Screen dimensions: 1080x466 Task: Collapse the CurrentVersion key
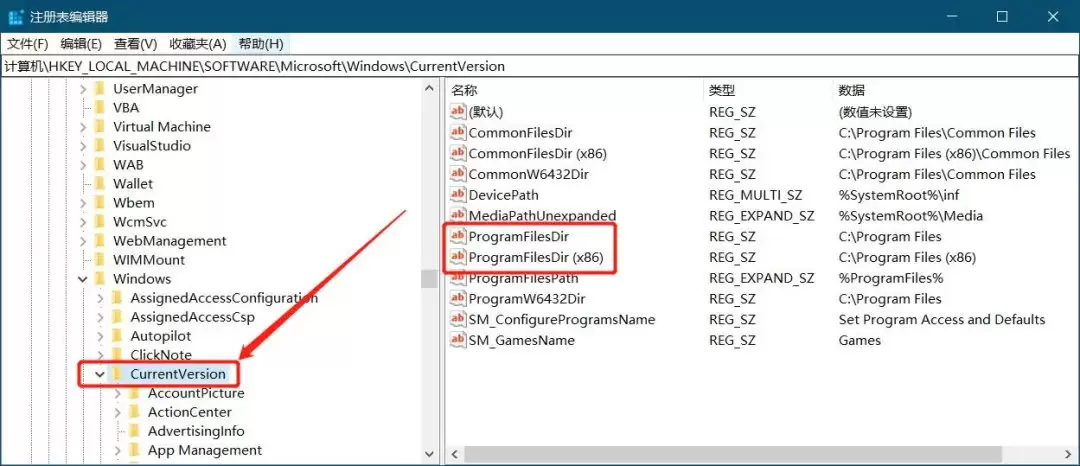[x=101, y=374]
